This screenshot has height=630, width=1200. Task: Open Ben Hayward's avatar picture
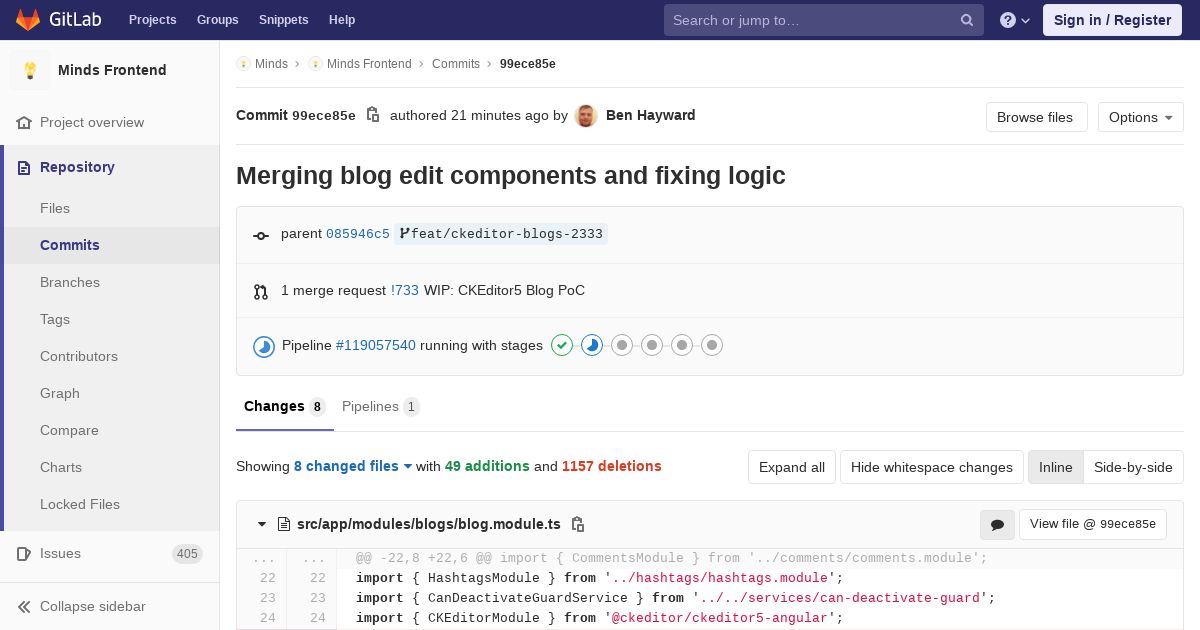tap(587, 116)
